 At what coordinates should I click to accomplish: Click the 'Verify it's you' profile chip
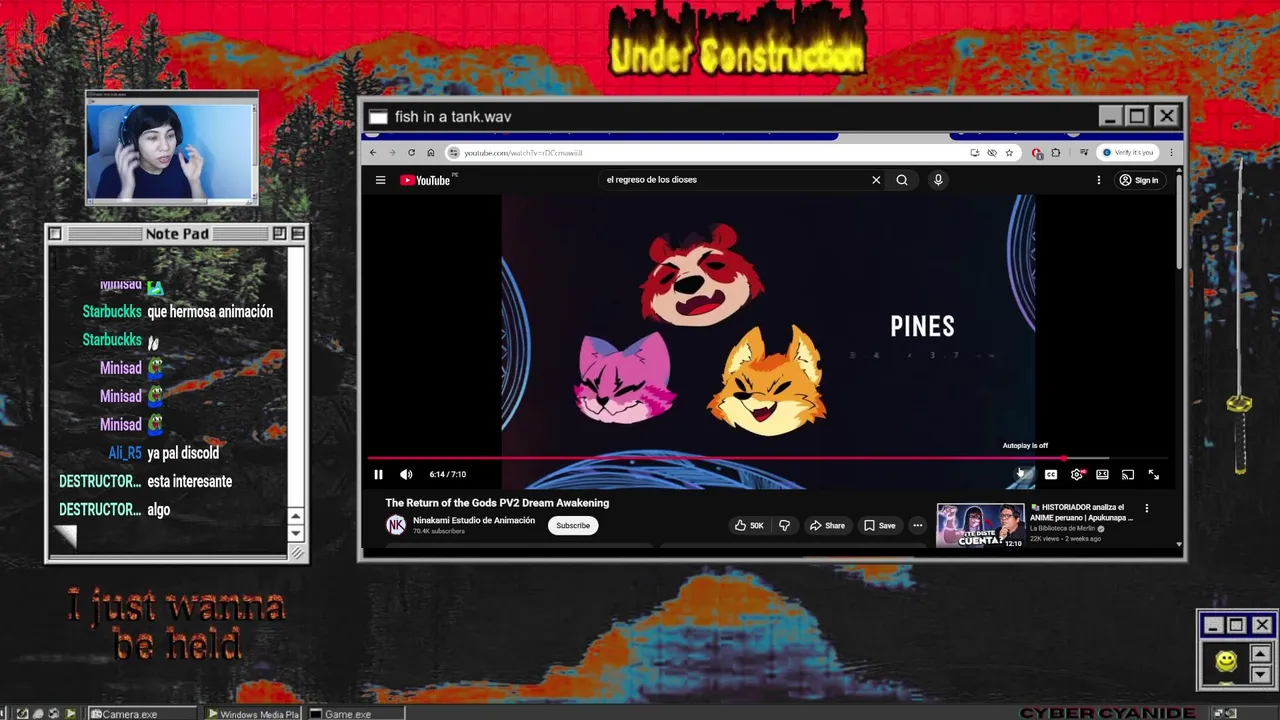coord(1128,153)
